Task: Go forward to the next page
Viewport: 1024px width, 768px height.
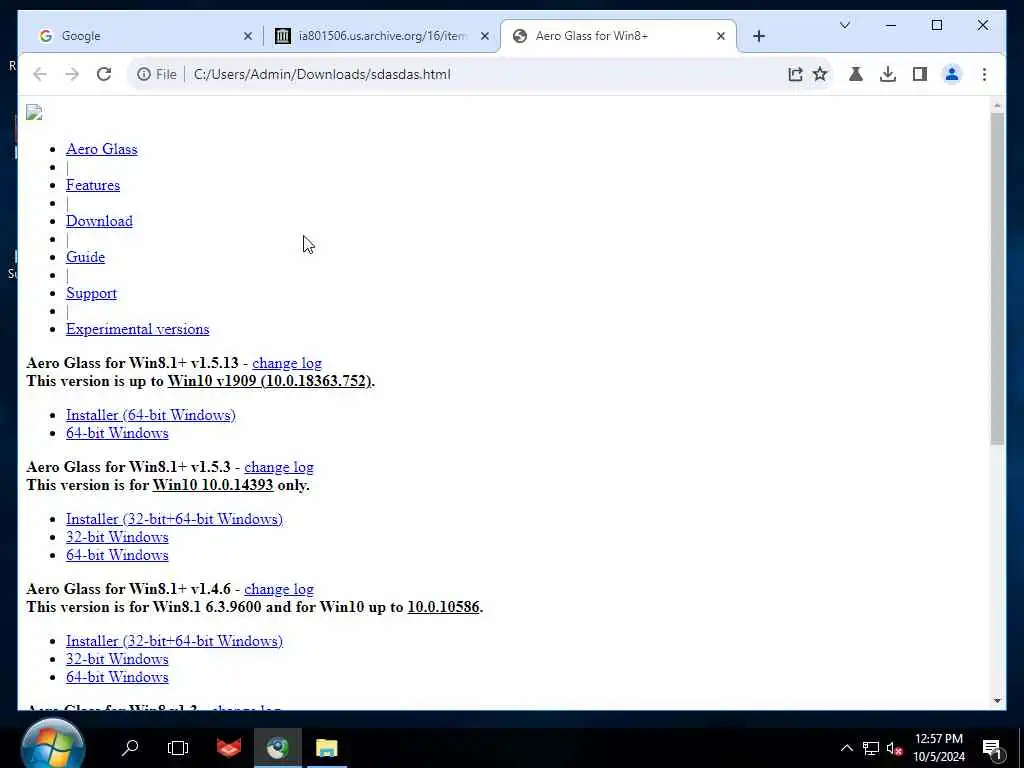Action: click(x=72, y=74)
